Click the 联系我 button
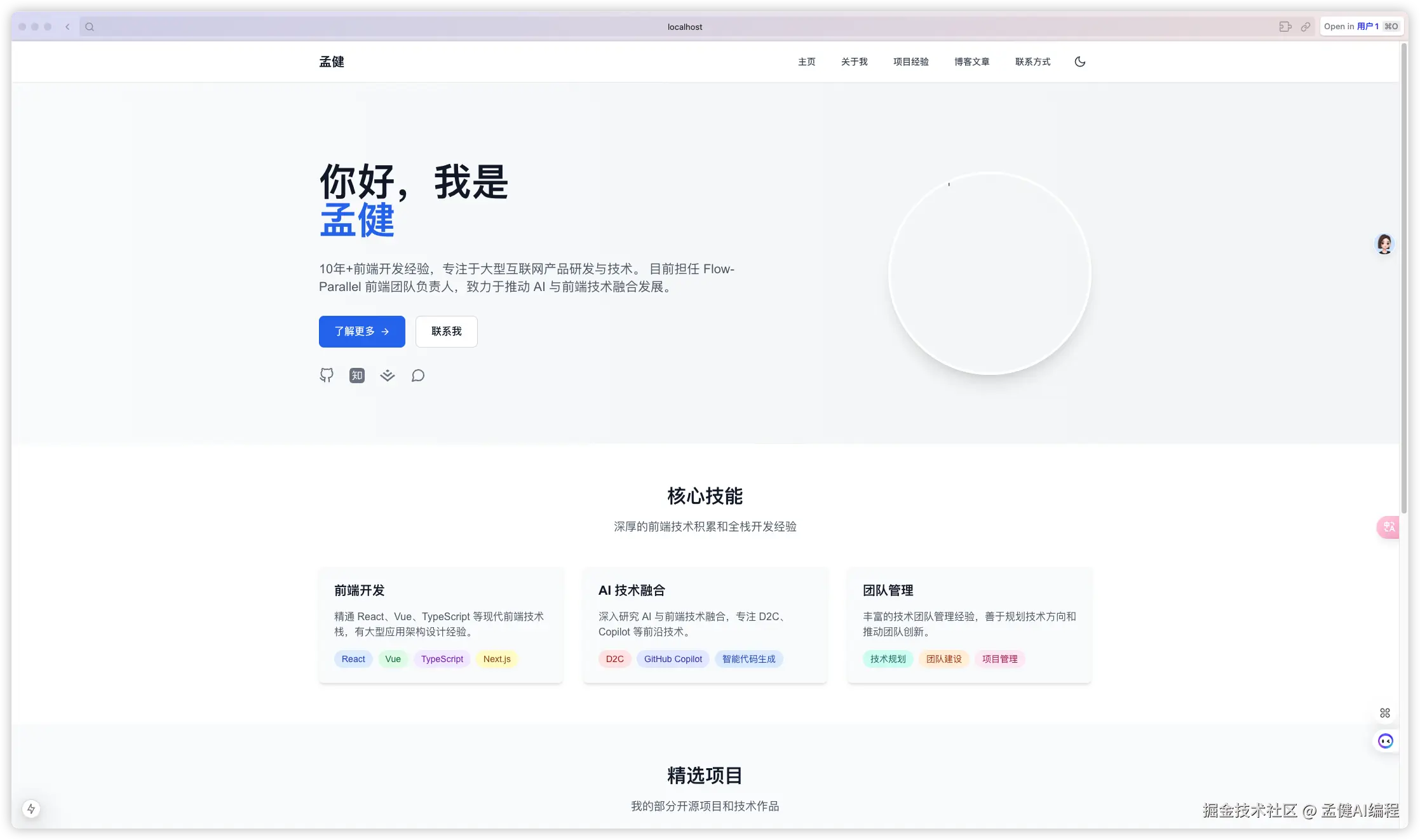The width and height of the screenshot is (1420, 840). [x=446, y=332]
